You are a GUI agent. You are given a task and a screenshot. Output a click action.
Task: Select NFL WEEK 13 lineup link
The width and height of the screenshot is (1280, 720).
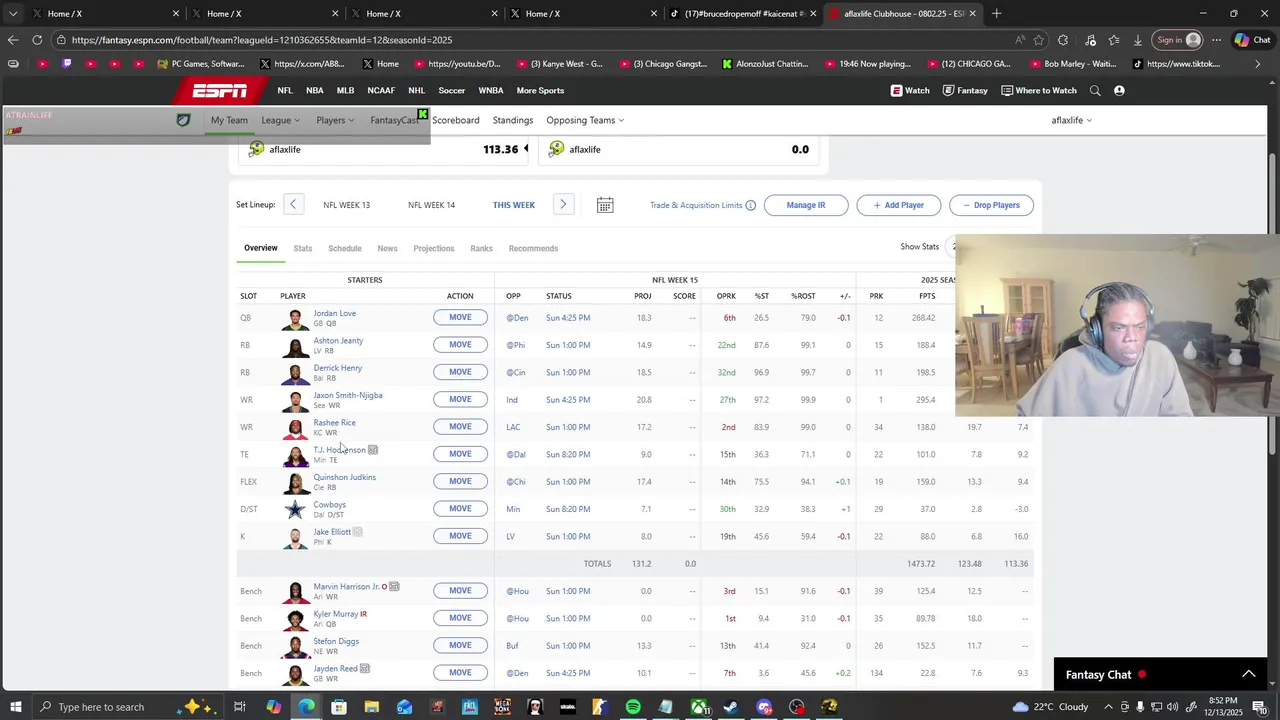346,205
